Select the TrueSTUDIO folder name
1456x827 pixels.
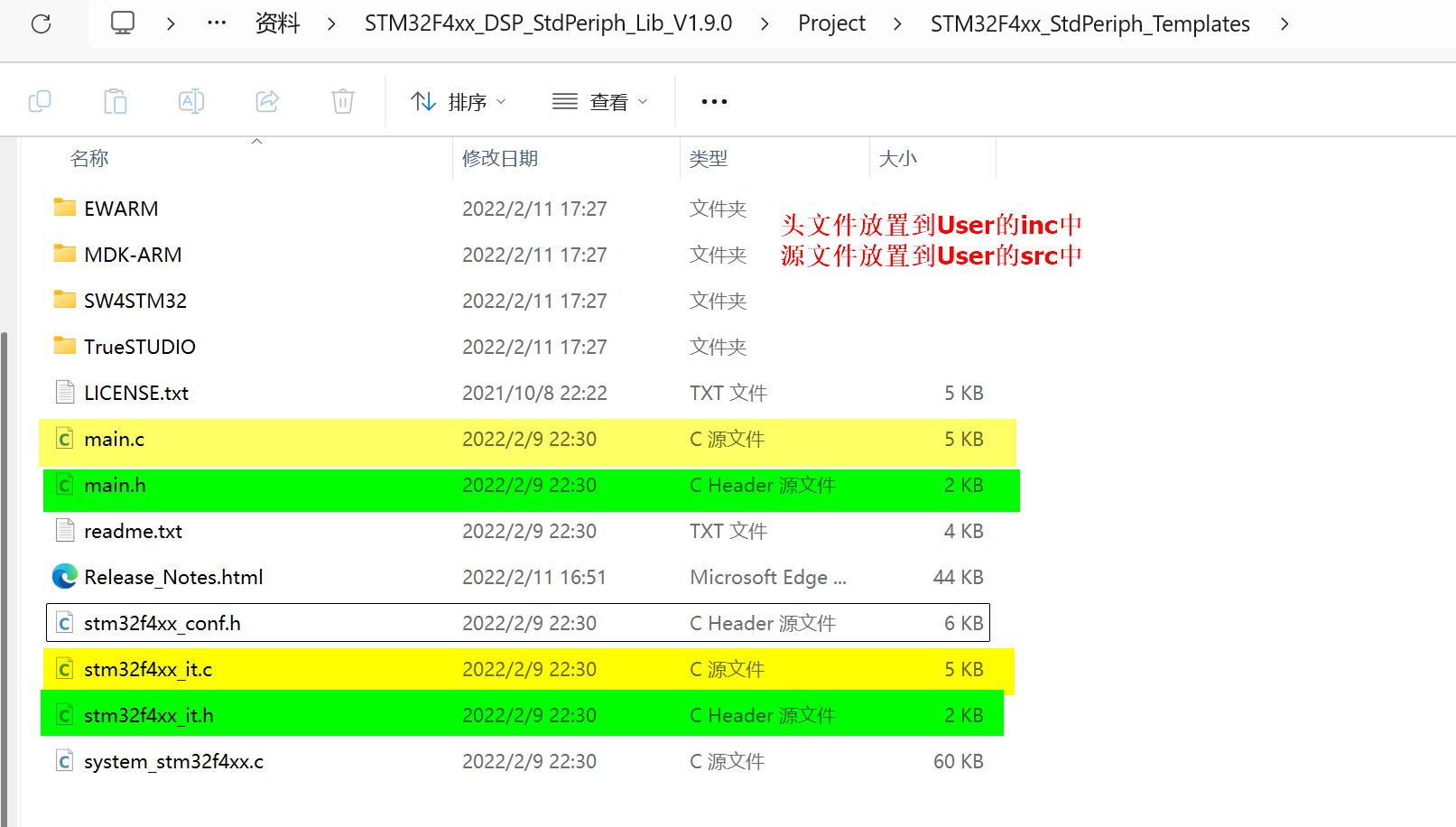[140, 347]
